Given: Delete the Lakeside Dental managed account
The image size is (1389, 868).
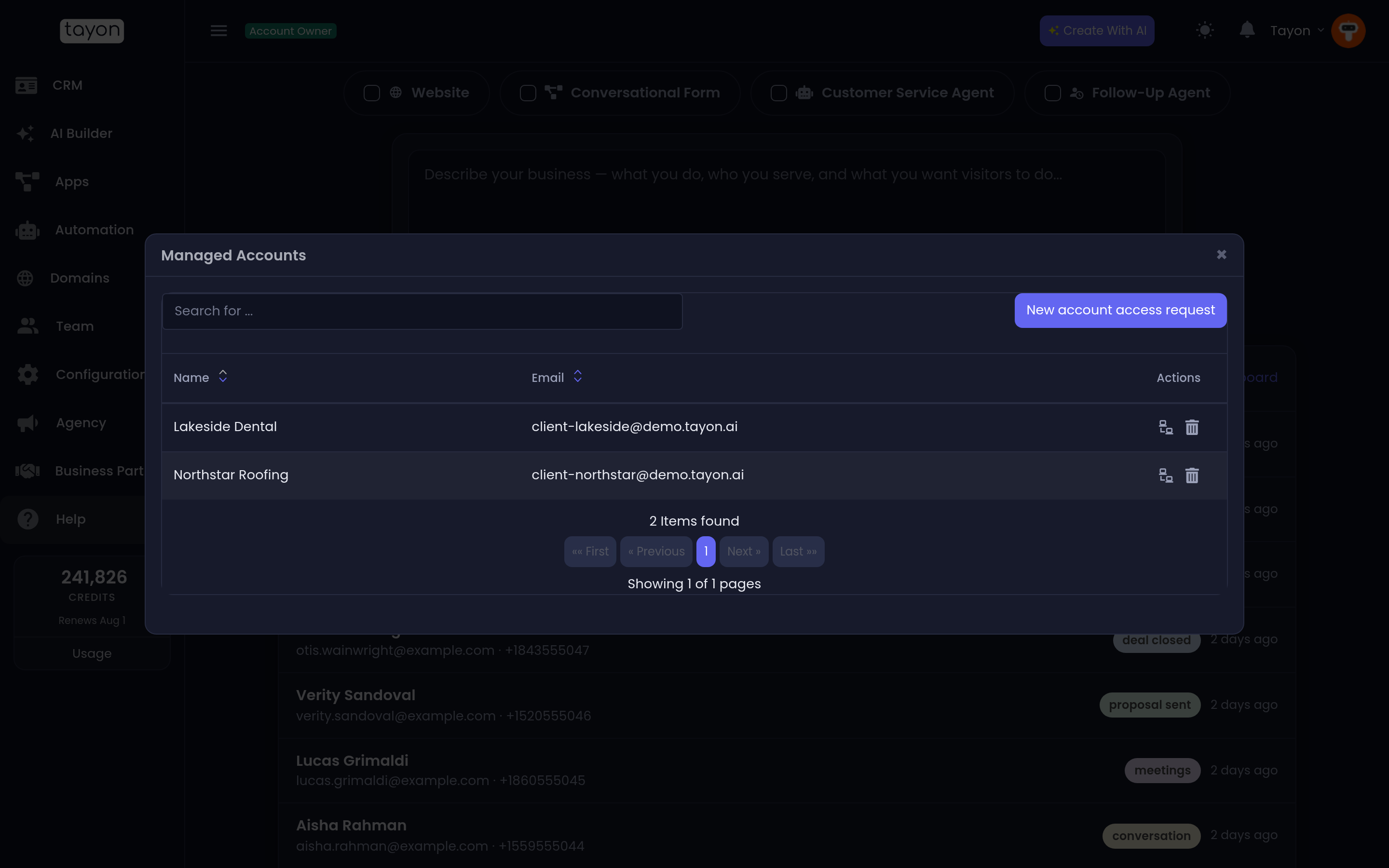Looking at the screenshot, I should [x=1192, y=427].
